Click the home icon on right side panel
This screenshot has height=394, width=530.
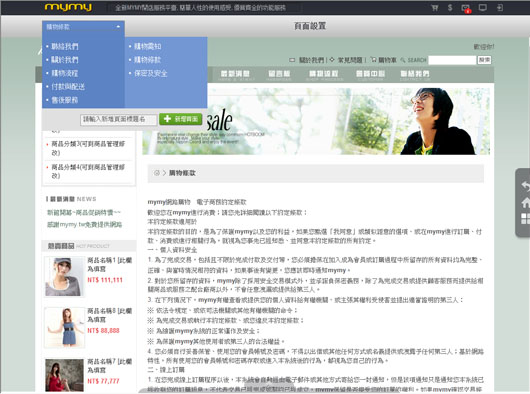[525, 202]
